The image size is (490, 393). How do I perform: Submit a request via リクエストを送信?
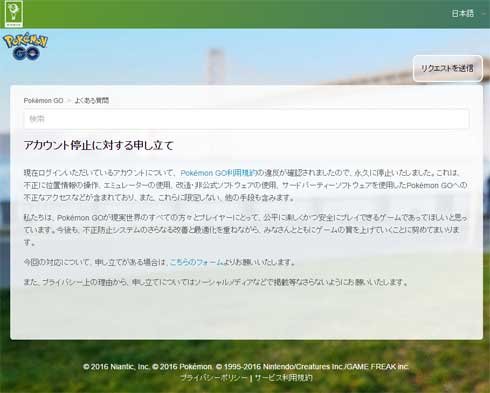[x=448, y=68]
